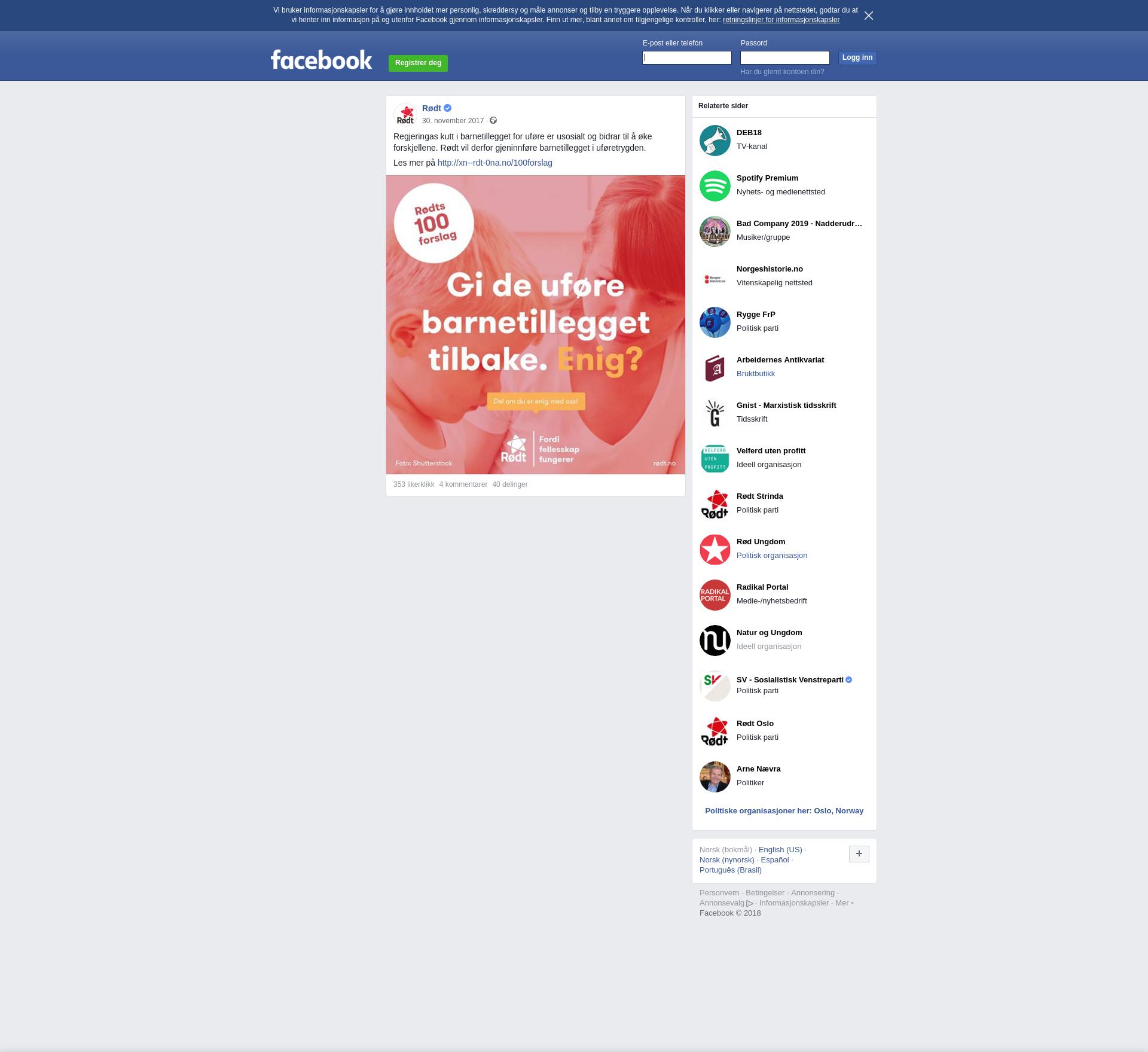Screen dimensions: 1148x1052
Task: Open Gnist - Marxistisk tidsskrift page name
Action: point(786,405)
